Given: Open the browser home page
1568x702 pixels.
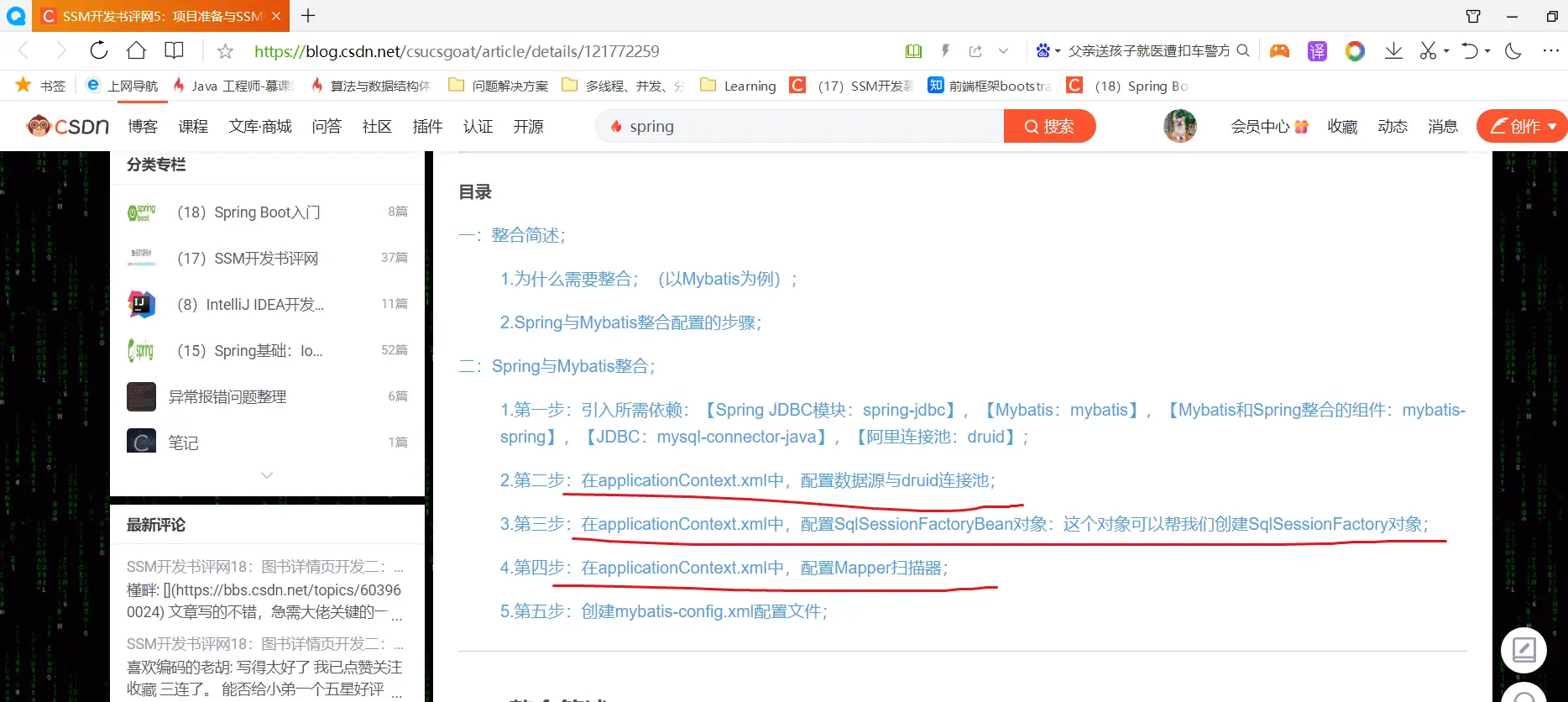Looking at the screenshot, I should pyautogui.click(x=136, y=50).
